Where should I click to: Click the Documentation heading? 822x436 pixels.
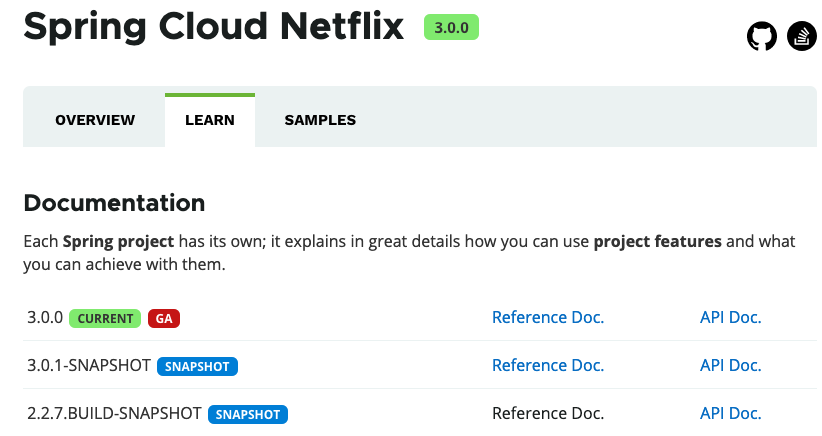[114, 203]
